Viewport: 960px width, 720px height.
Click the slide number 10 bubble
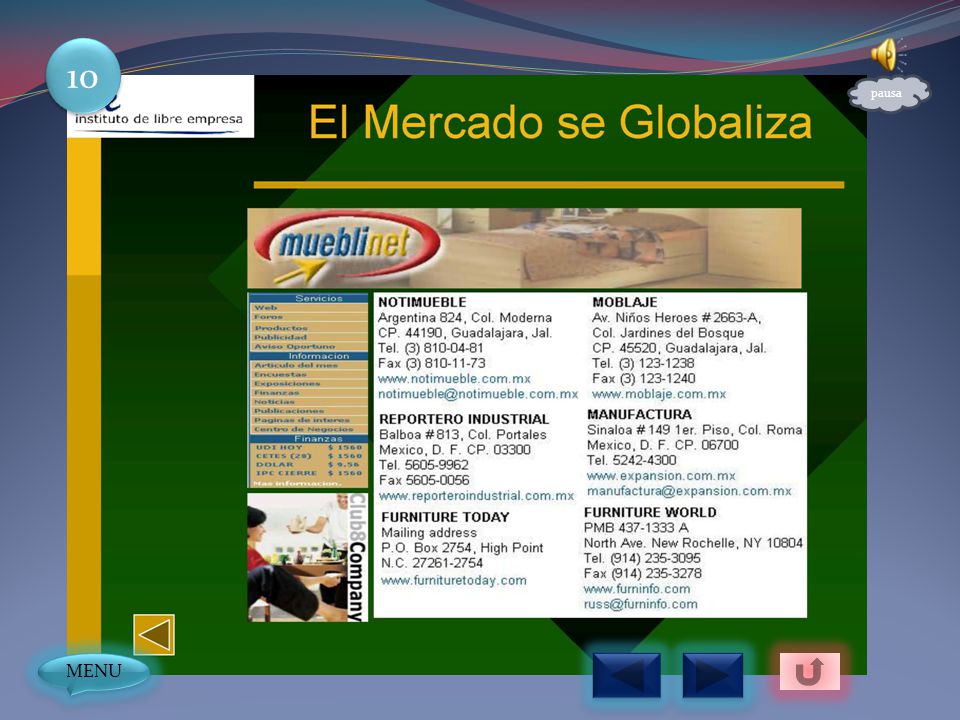[83, 77]
